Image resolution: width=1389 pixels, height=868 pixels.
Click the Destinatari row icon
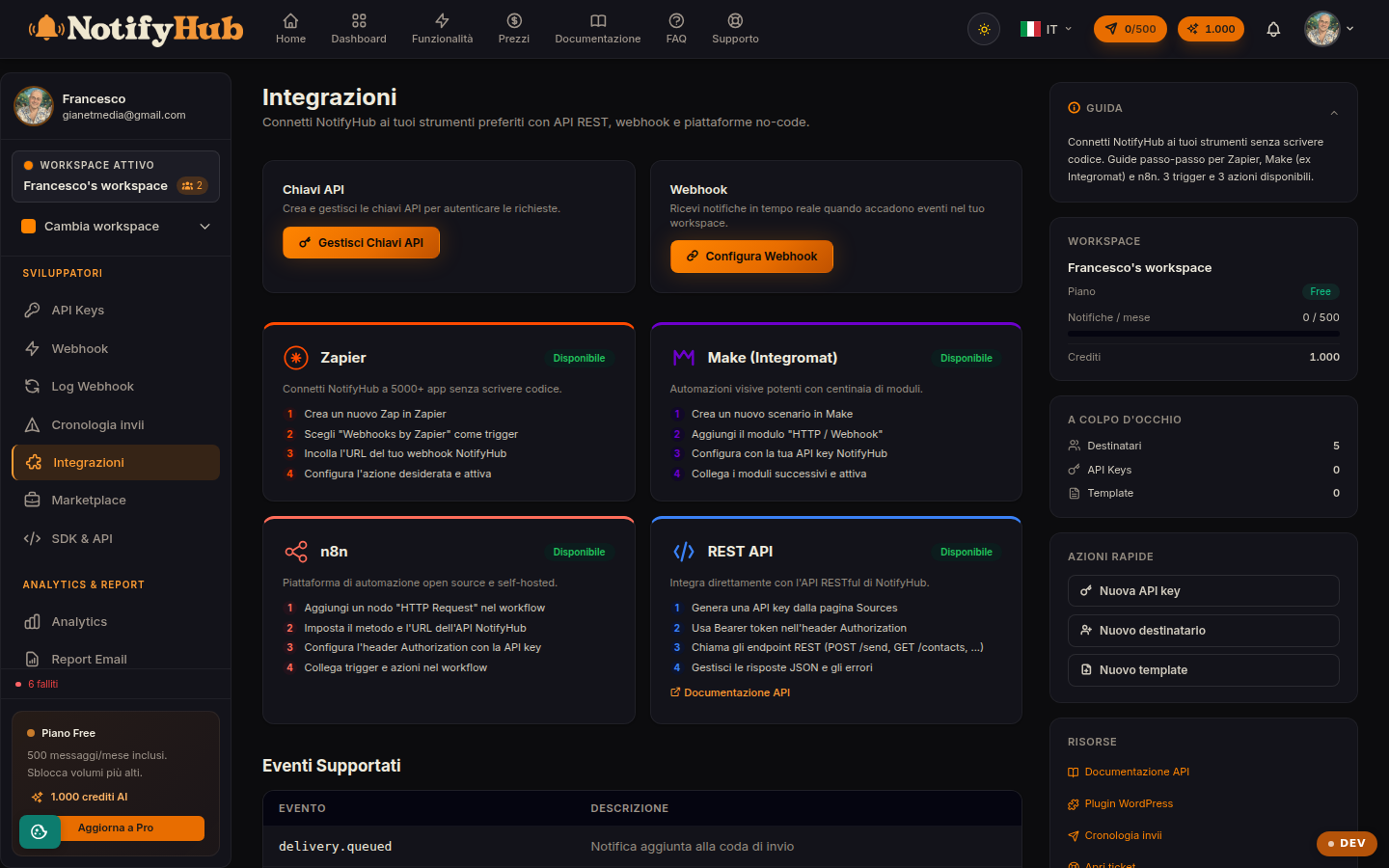pyautogui.click(x=1074, y=446)
